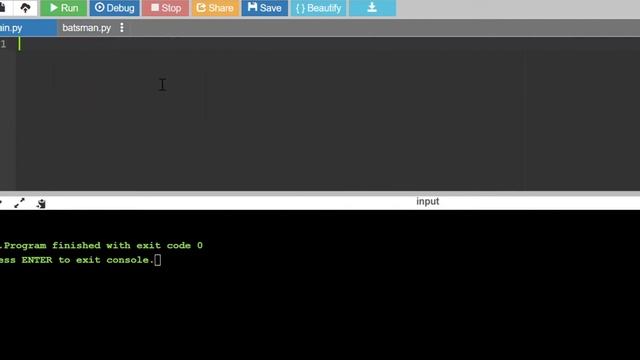Click the 'ENTER to exit console' message
This screenshot has height=360, width=640.
(88, 260)
